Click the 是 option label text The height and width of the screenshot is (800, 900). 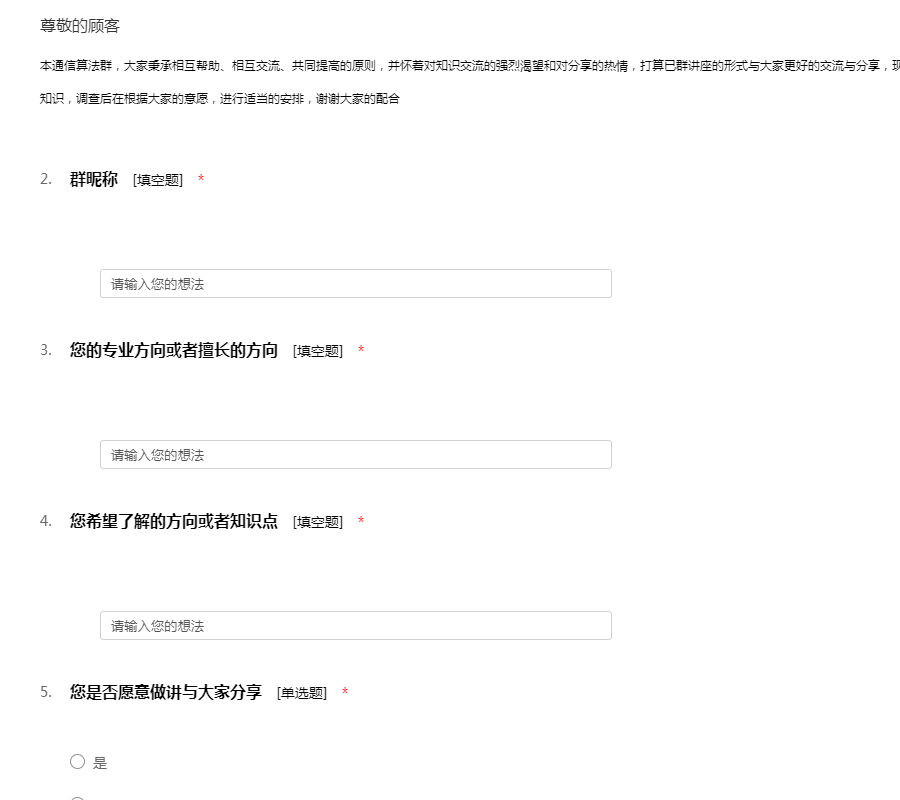[x=100, y=763]
